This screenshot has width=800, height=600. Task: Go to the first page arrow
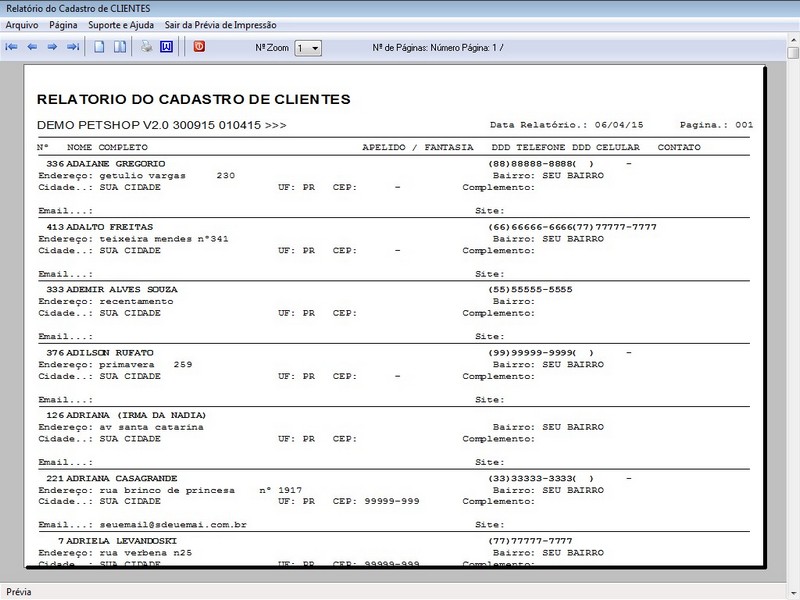[11, 47]
